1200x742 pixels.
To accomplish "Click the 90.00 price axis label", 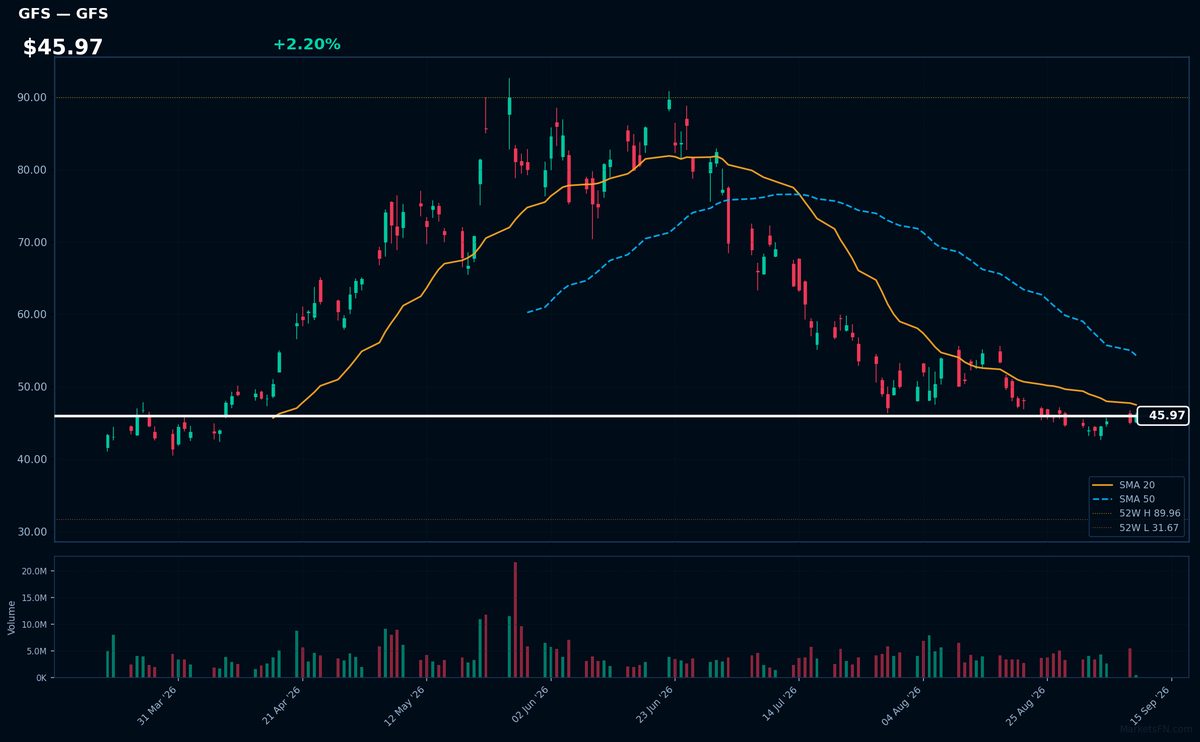I will pyautogui.click(x=33, y=98).
